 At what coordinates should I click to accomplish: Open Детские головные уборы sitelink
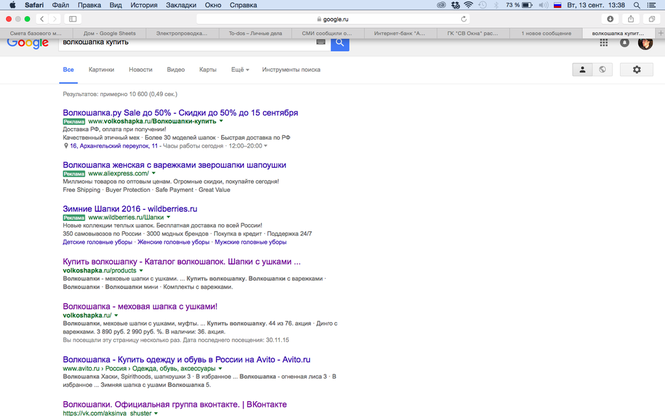click(98, 242)
